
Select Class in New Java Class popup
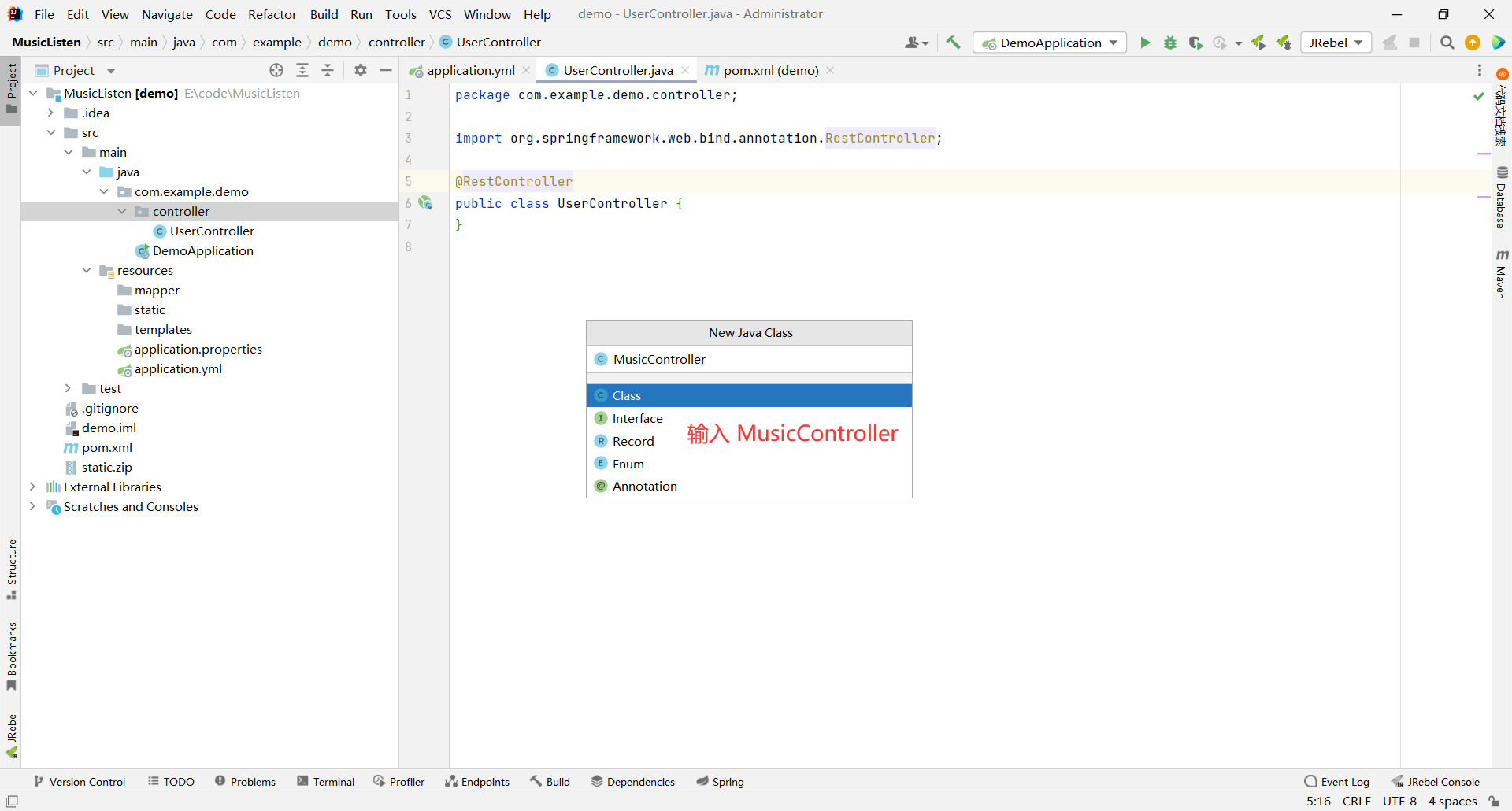click(x=749, y=395)
